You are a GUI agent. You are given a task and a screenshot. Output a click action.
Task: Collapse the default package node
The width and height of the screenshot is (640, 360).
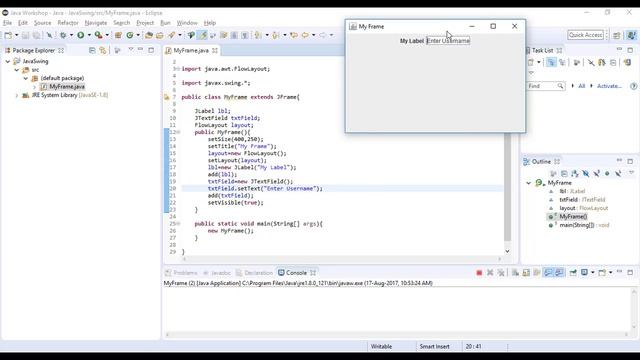[x=26, y=78]
